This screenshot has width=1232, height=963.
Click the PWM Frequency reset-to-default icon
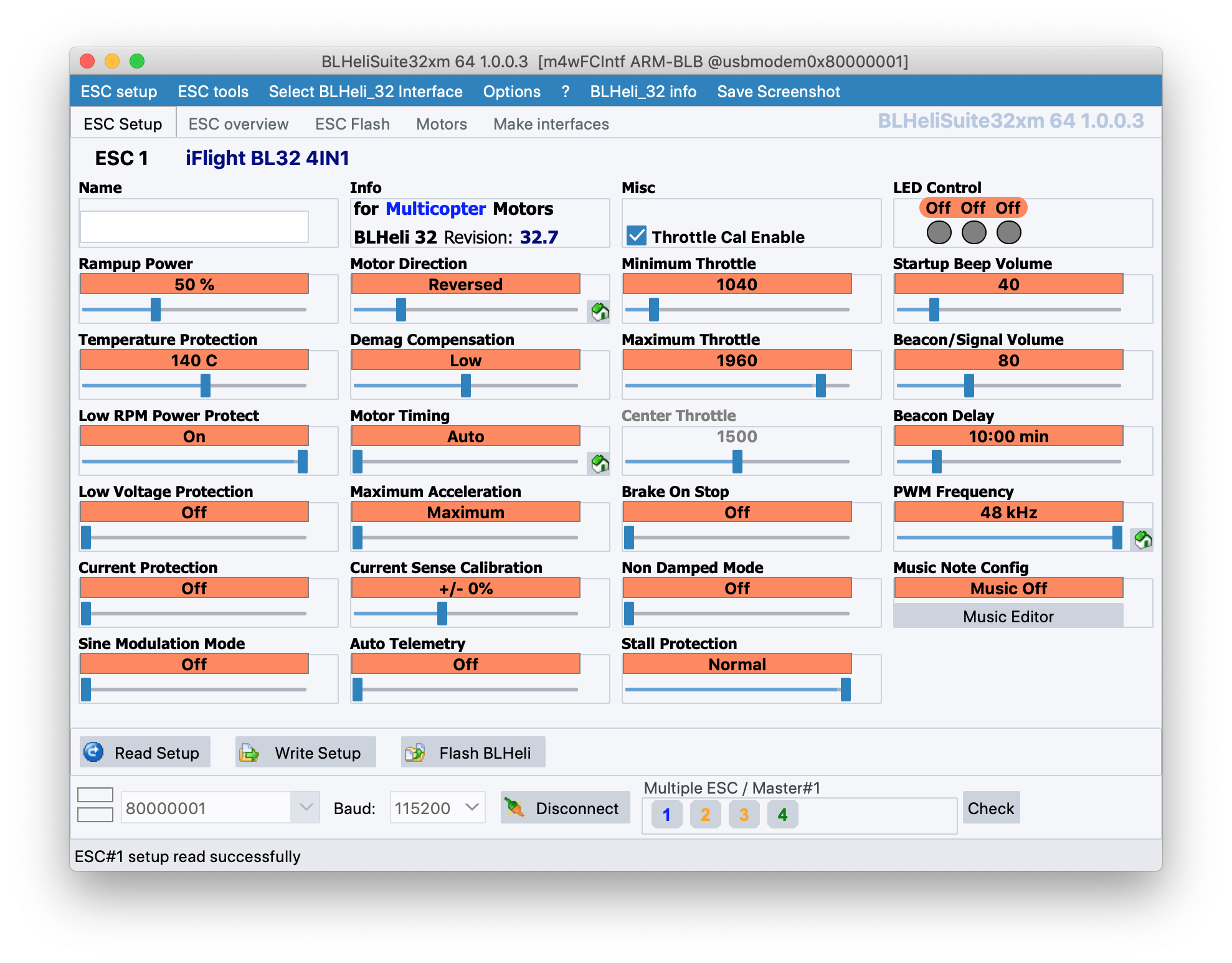click(1142, 539)
